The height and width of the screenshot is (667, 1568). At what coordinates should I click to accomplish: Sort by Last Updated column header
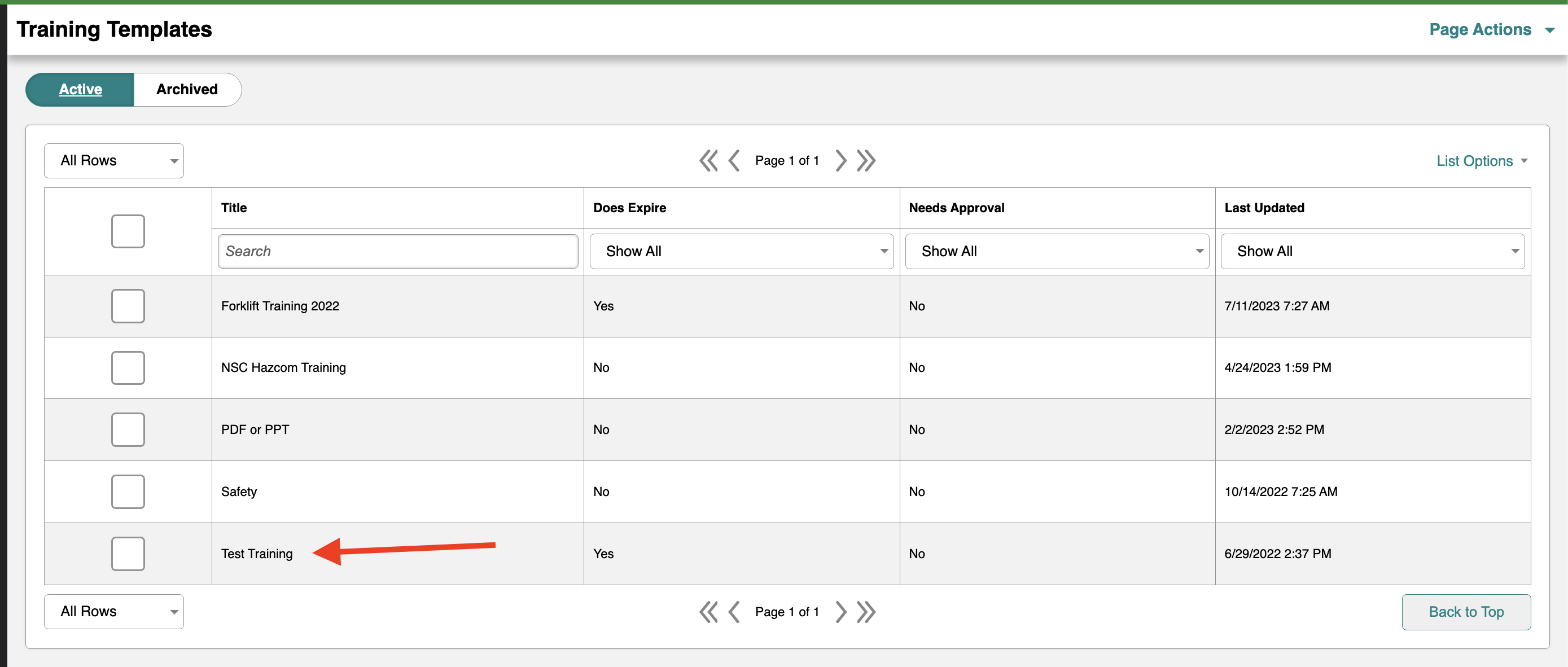pos(1264,208)
